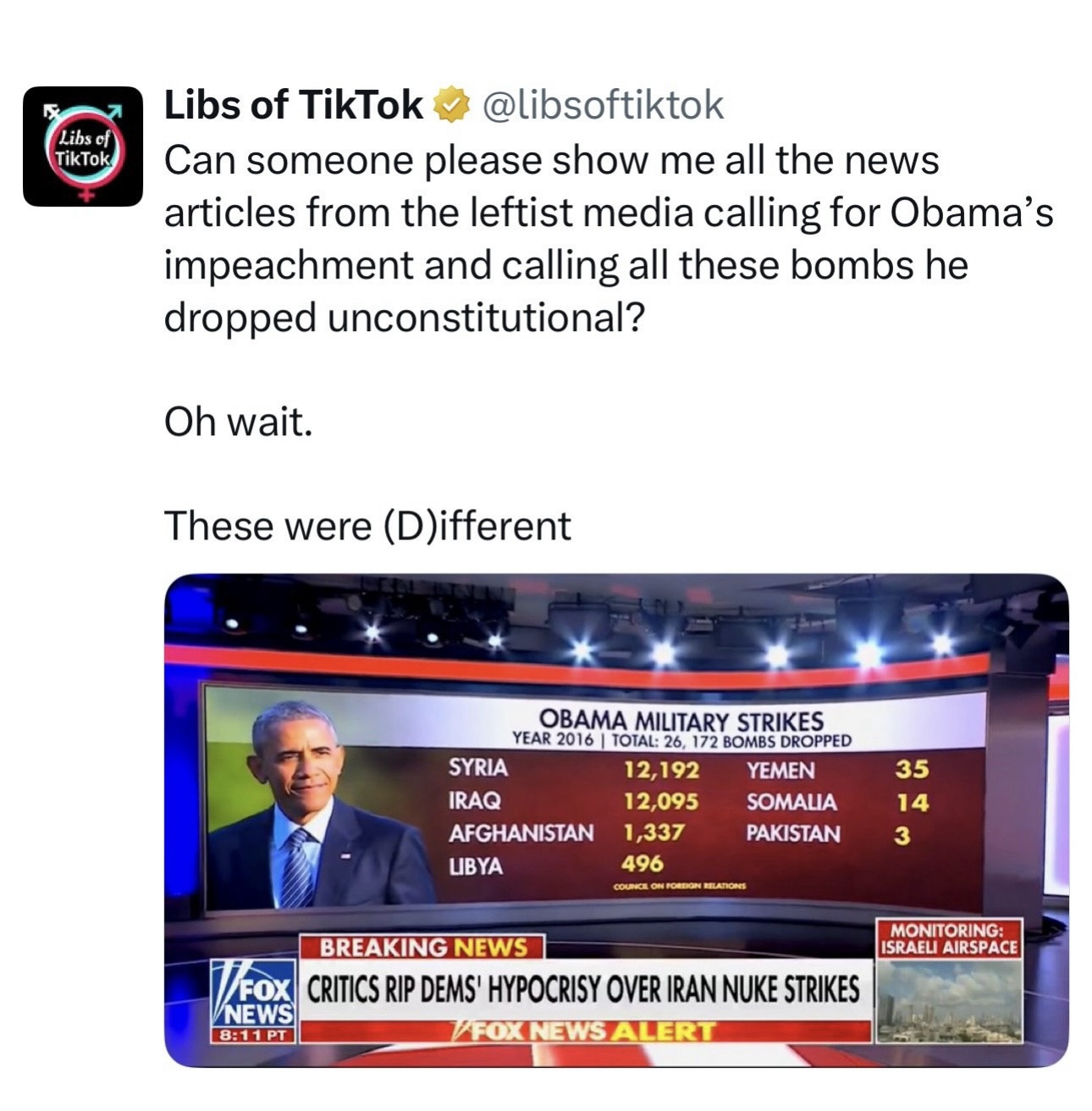
Task: Open the Libs of TikTok profile avatar
Action: tap(83, 146)
